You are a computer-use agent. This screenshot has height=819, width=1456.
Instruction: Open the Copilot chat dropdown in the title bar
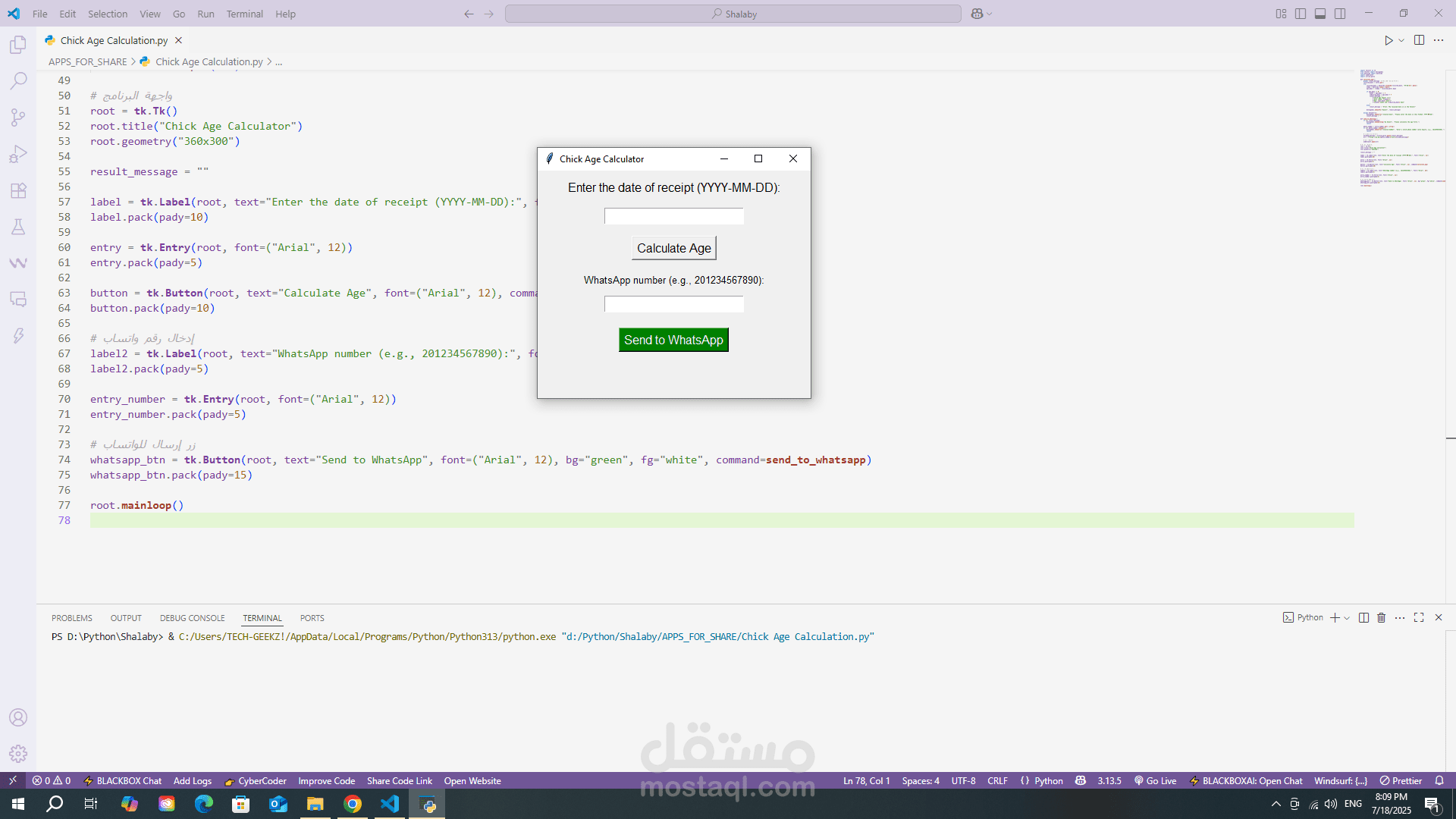(990, 14)
